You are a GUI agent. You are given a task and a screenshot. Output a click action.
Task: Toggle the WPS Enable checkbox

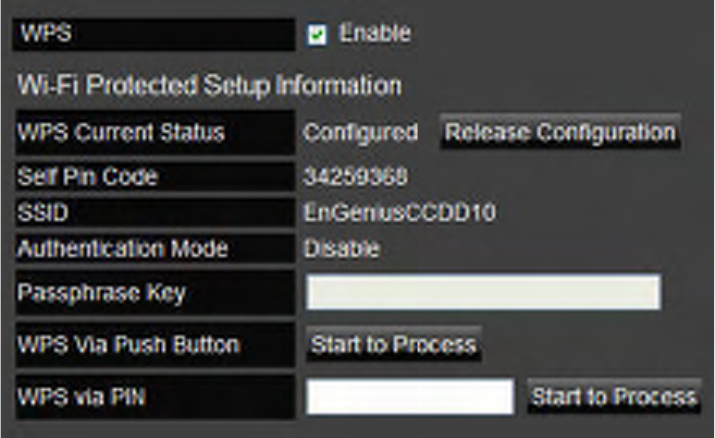(x=317, y=35)
